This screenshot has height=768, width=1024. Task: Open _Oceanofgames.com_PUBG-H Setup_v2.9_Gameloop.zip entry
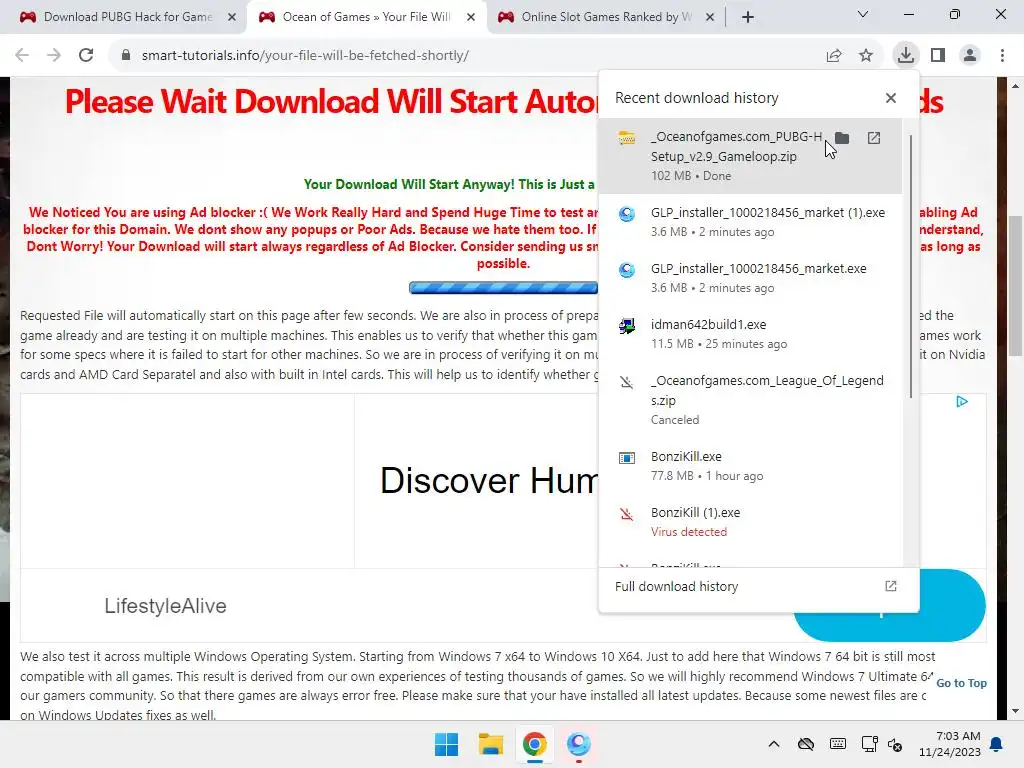[x=750, y=156]
